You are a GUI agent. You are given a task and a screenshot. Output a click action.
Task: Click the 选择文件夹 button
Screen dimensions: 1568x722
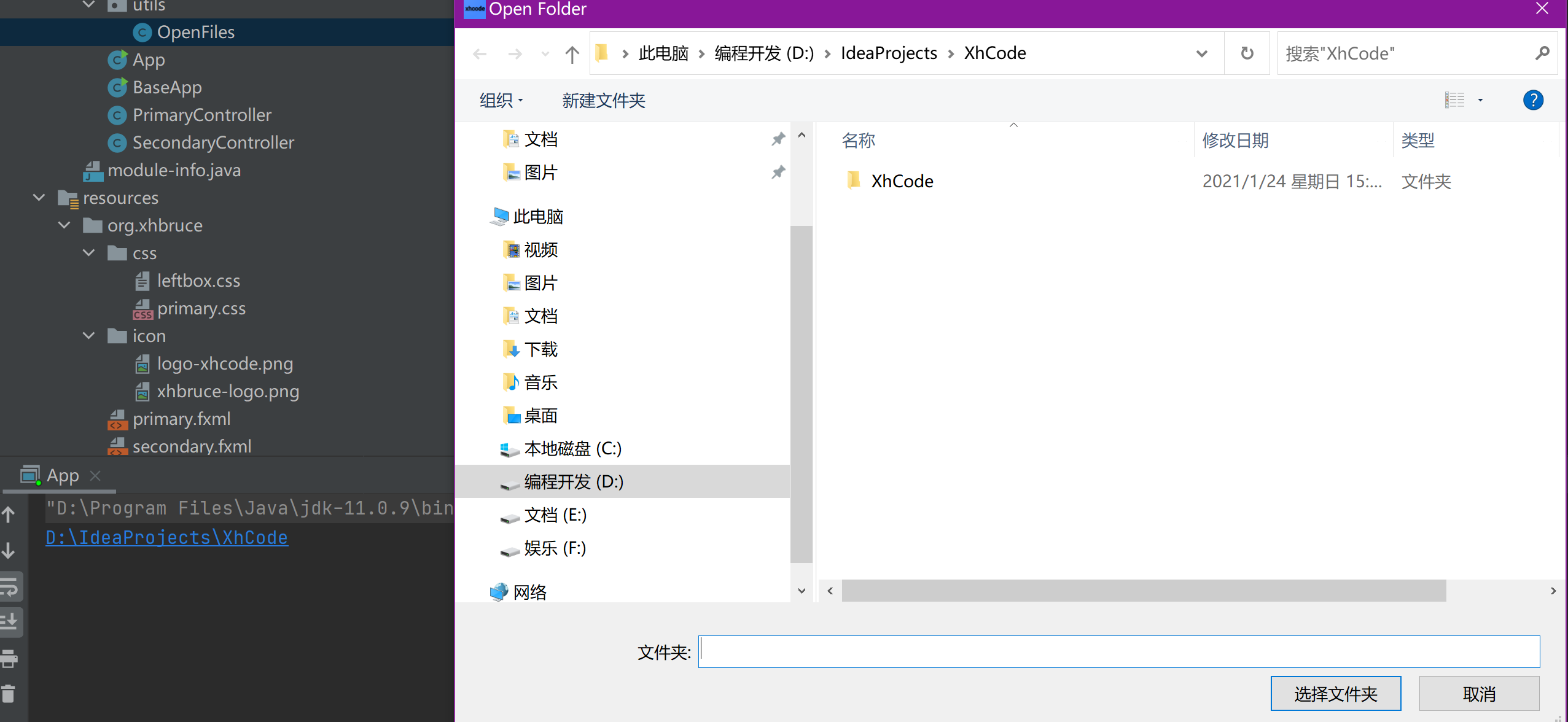[x=1335, y=693]
